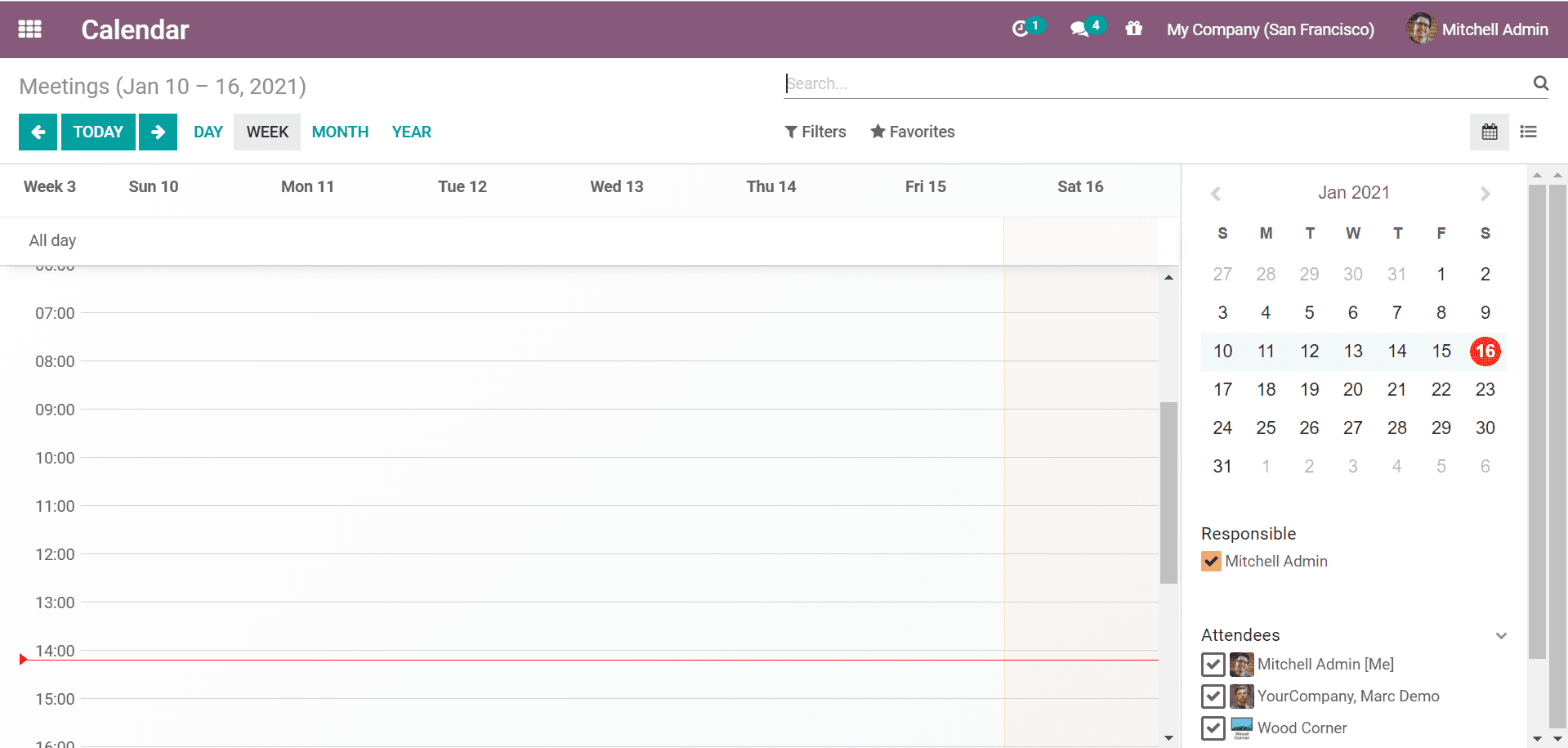Select day 12 in mini calendar

click(x=1310, y=352)
